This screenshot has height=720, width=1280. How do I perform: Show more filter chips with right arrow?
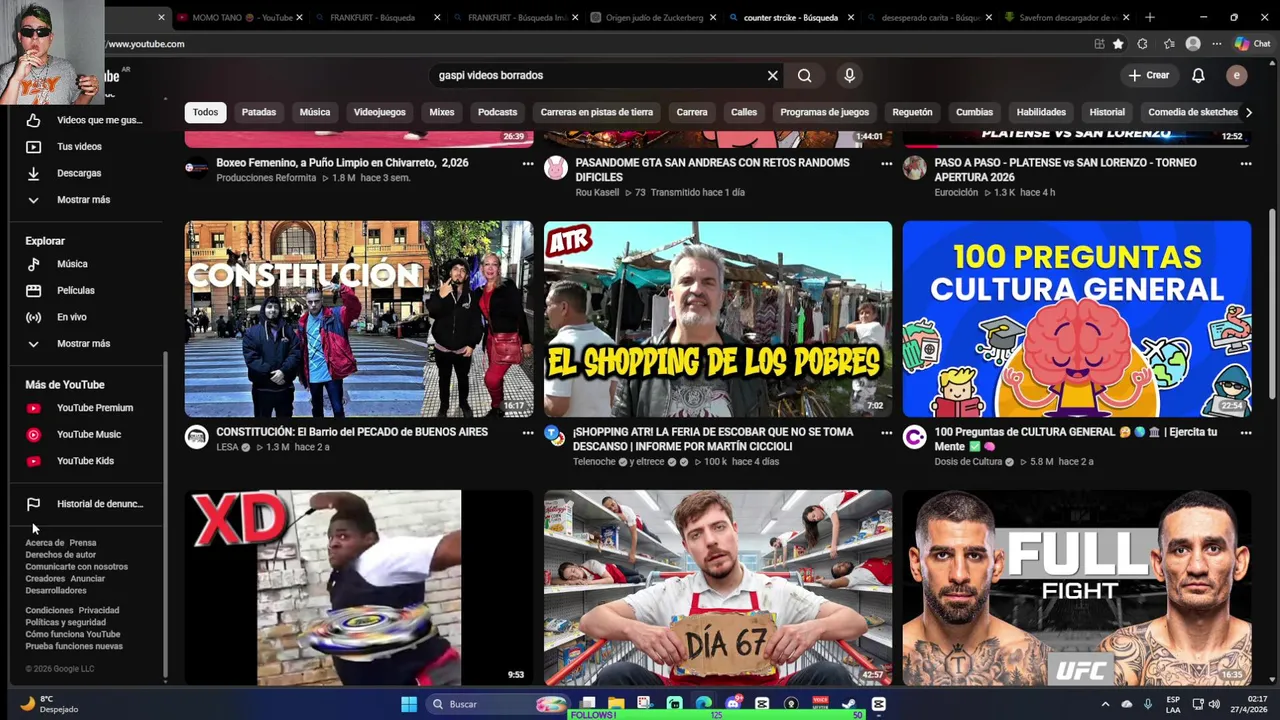click(x=1248, y=112)
